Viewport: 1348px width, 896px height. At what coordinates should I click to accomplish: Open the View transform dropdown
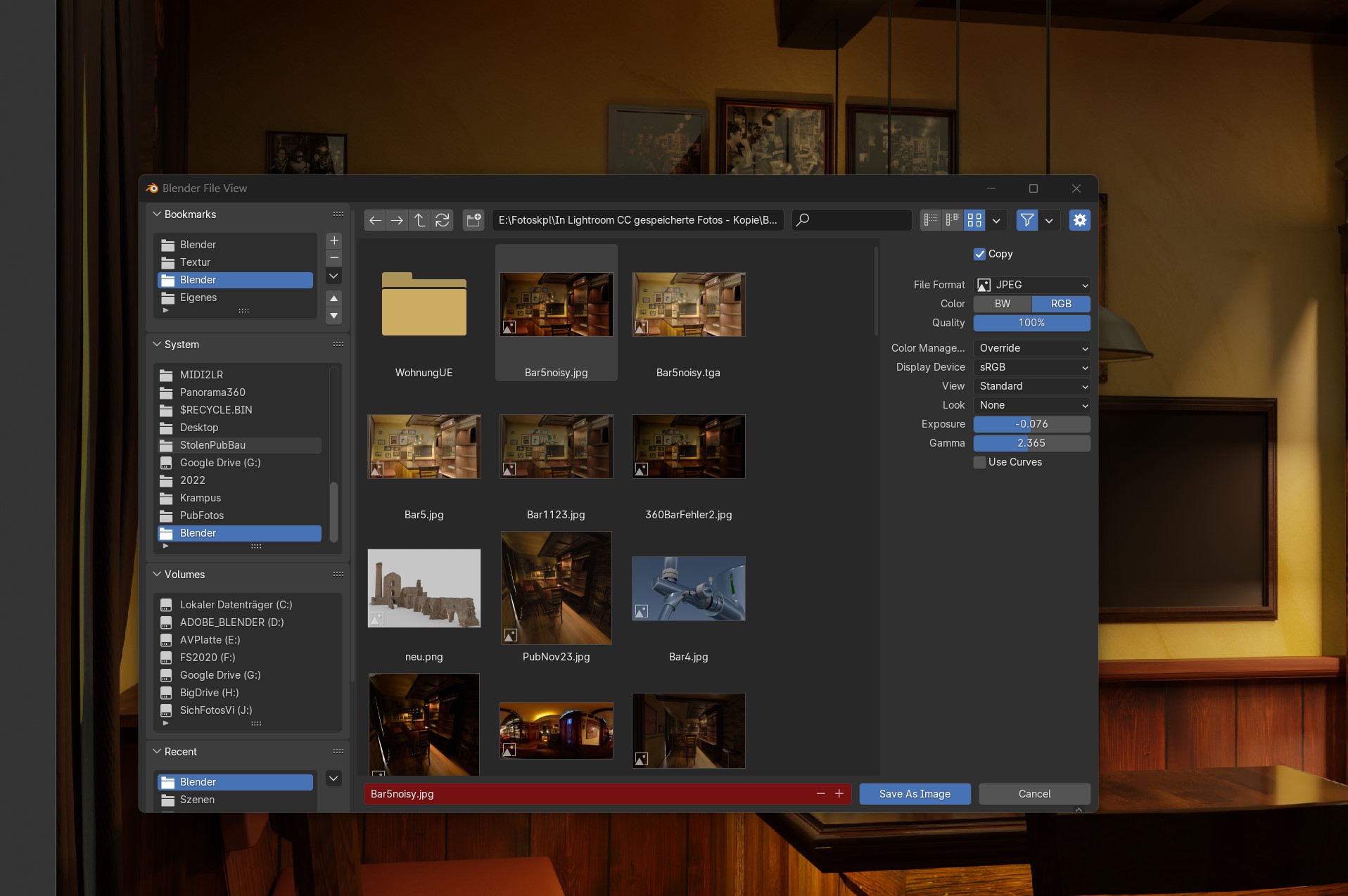(x=1031, y=386)
